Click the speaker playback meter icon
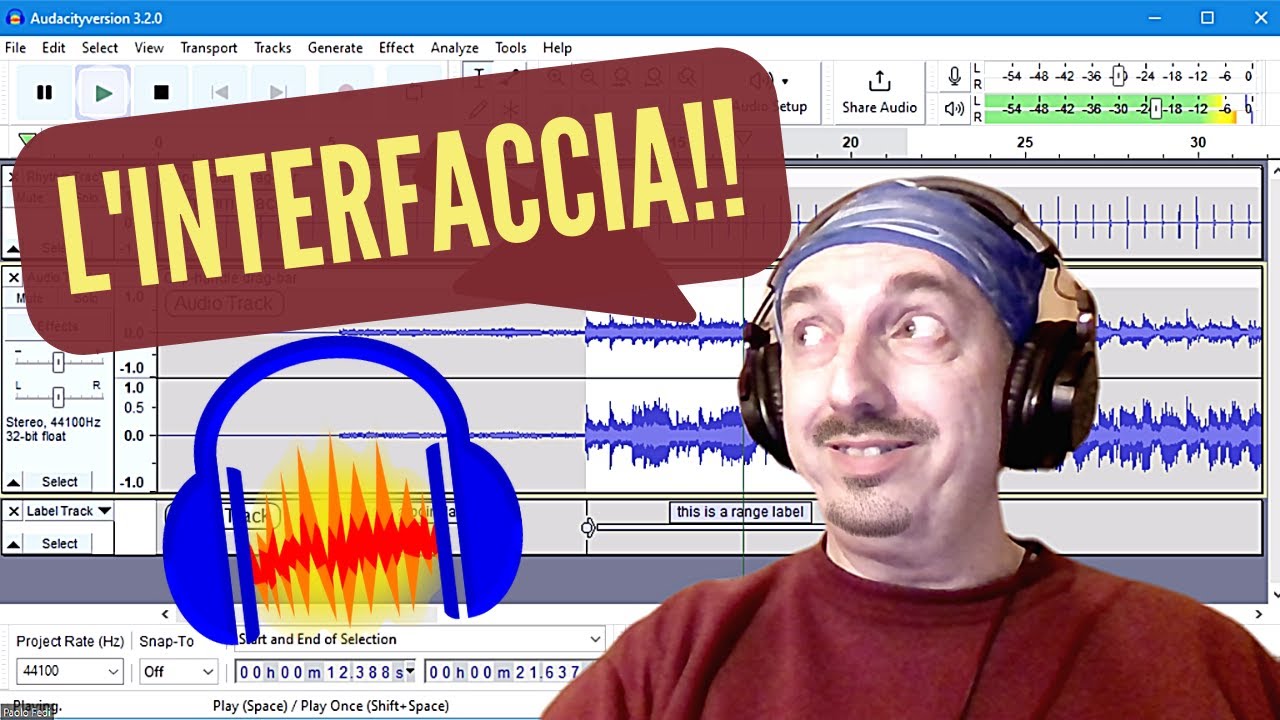 pyautogui.click(x=955, y=108)
